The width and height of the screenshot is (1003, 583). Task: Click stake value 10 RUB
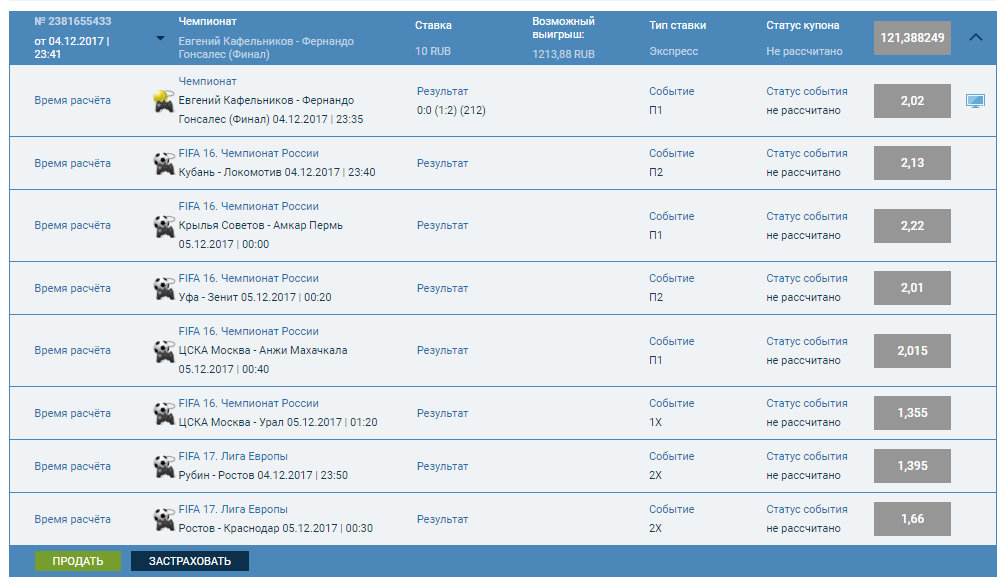433,51
